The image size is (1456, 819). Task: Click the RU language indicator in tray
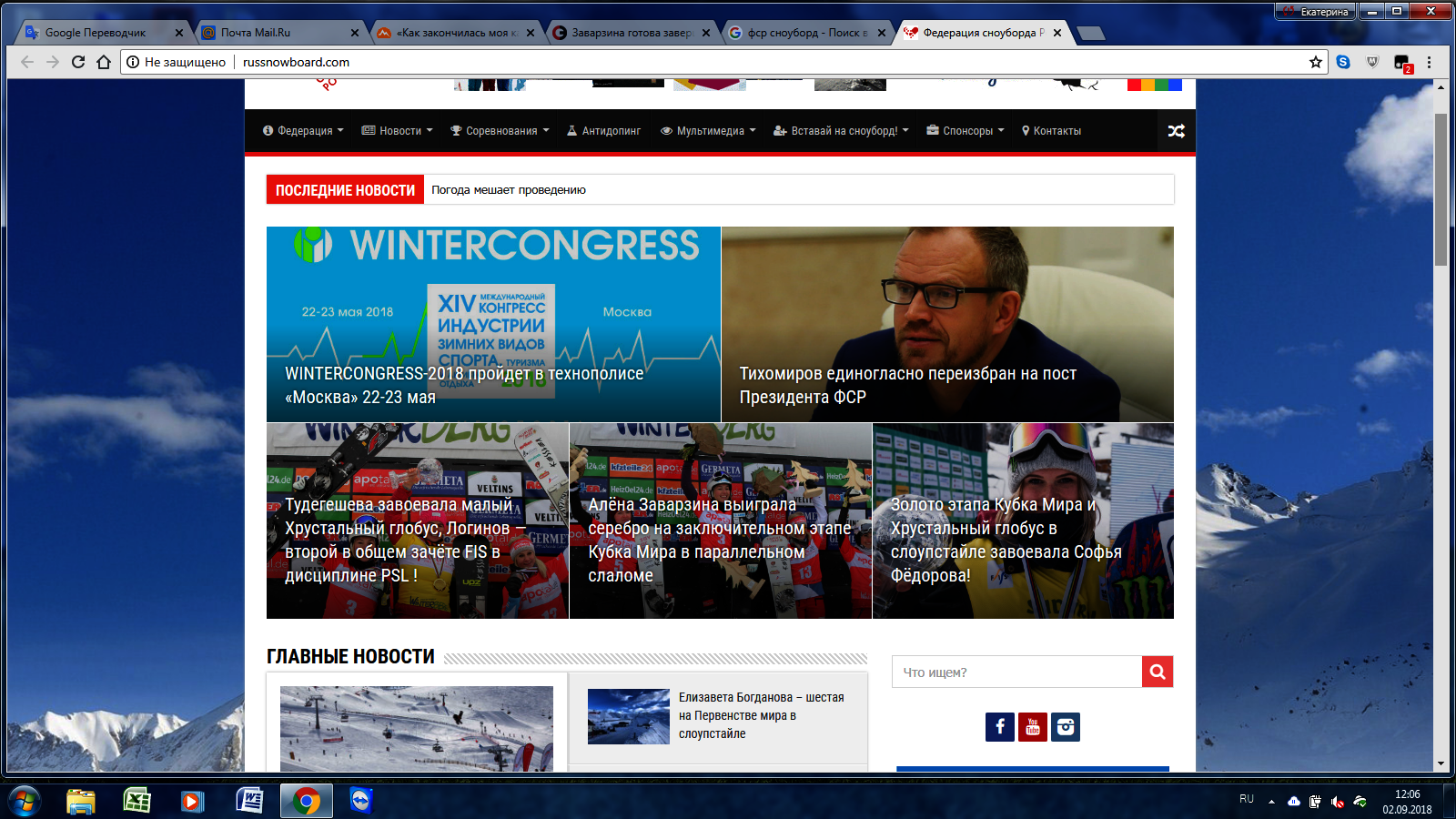1247,799
